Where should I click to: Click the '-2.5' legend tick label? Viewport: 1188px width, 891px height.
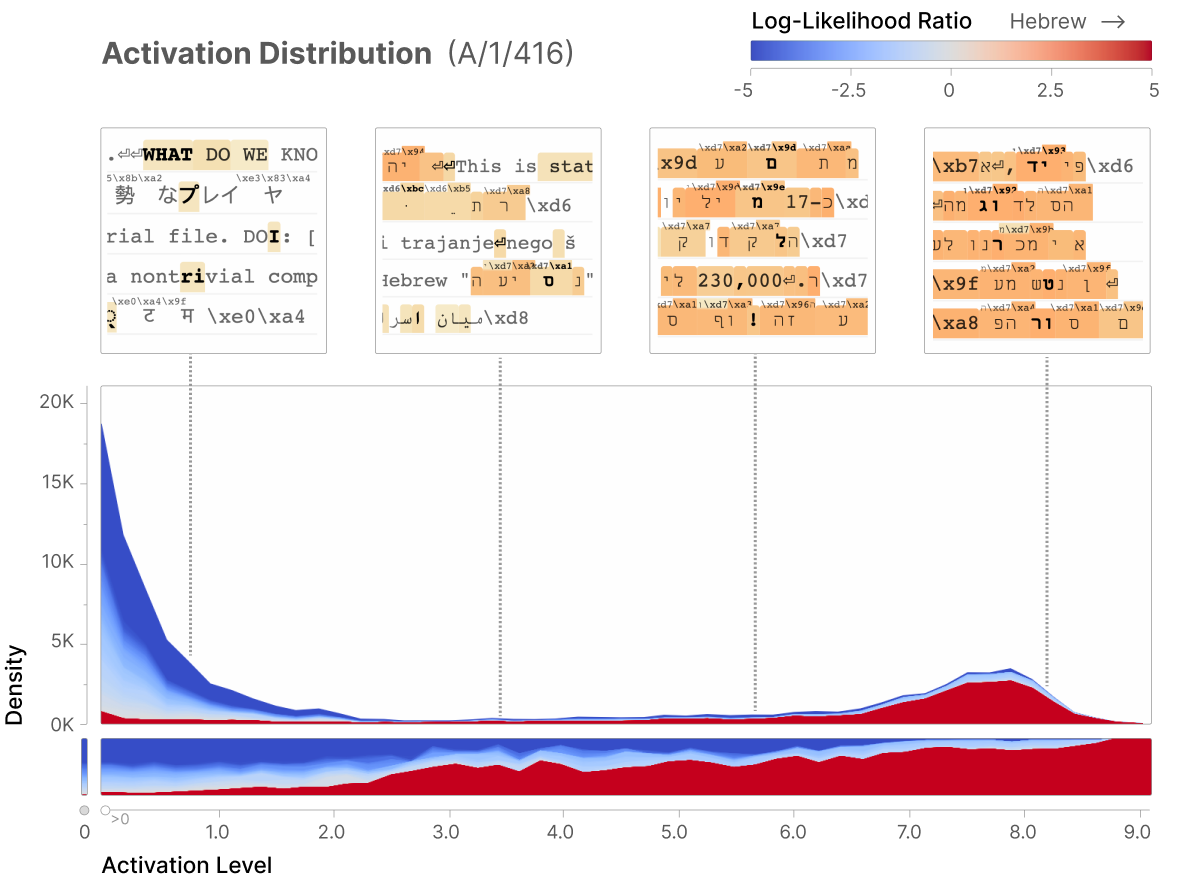click(848, 91)
